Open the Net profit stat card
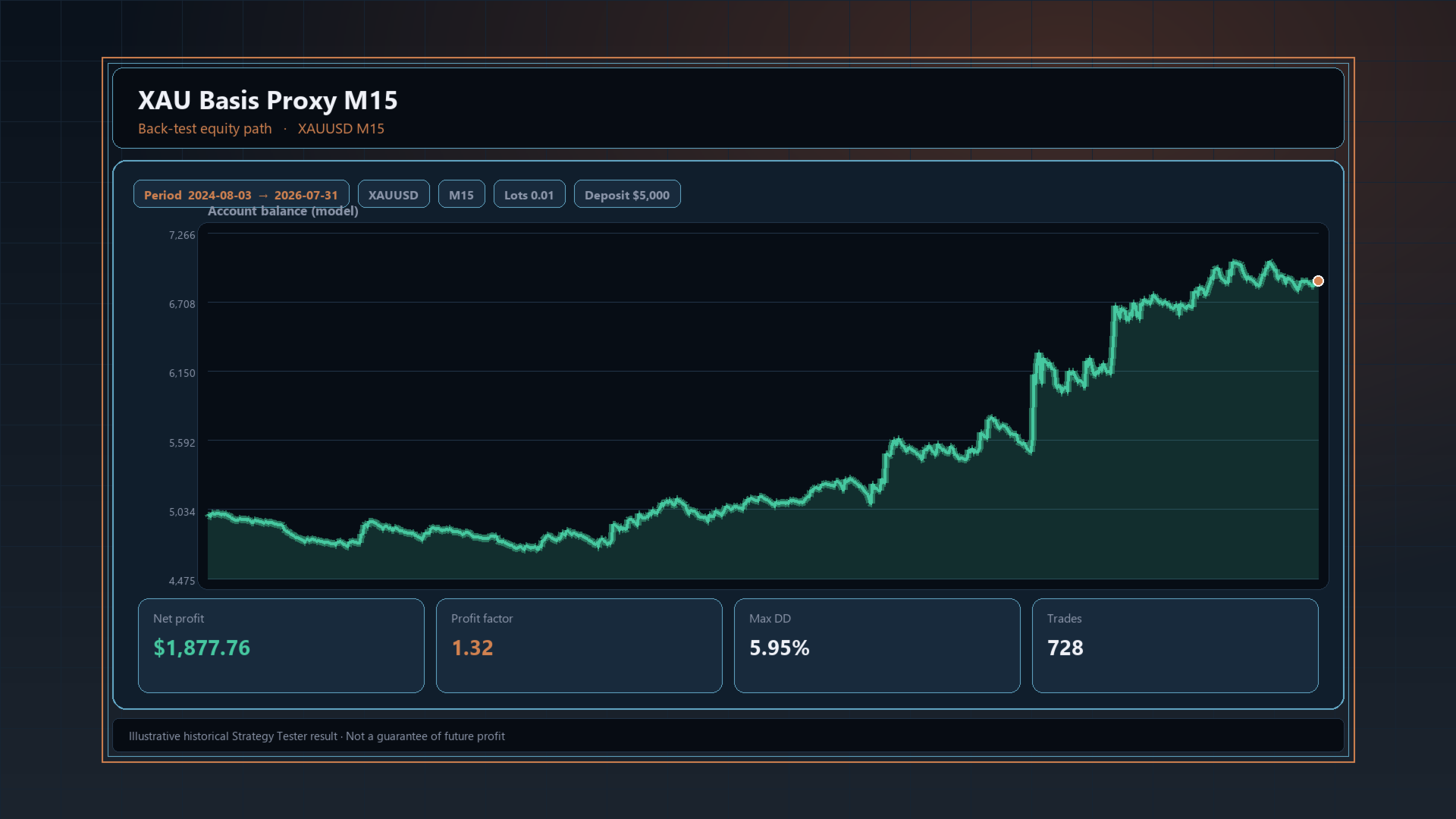 tap(281, 645)
